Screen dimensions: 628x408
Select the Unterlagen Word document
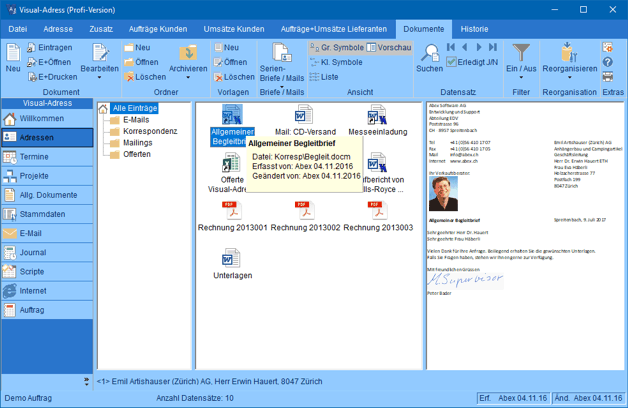tap(232, 264)
